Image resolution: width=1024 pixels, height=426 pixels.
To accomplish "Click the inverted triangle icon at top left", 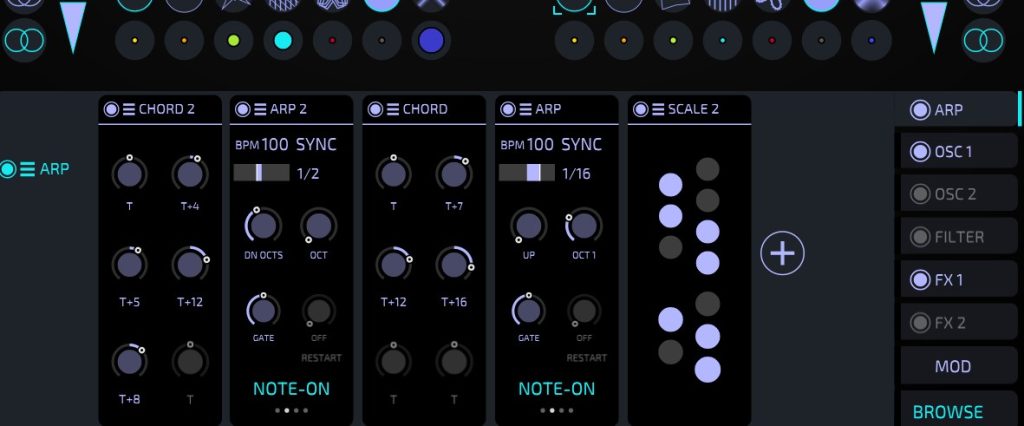I will coord(73,25).
